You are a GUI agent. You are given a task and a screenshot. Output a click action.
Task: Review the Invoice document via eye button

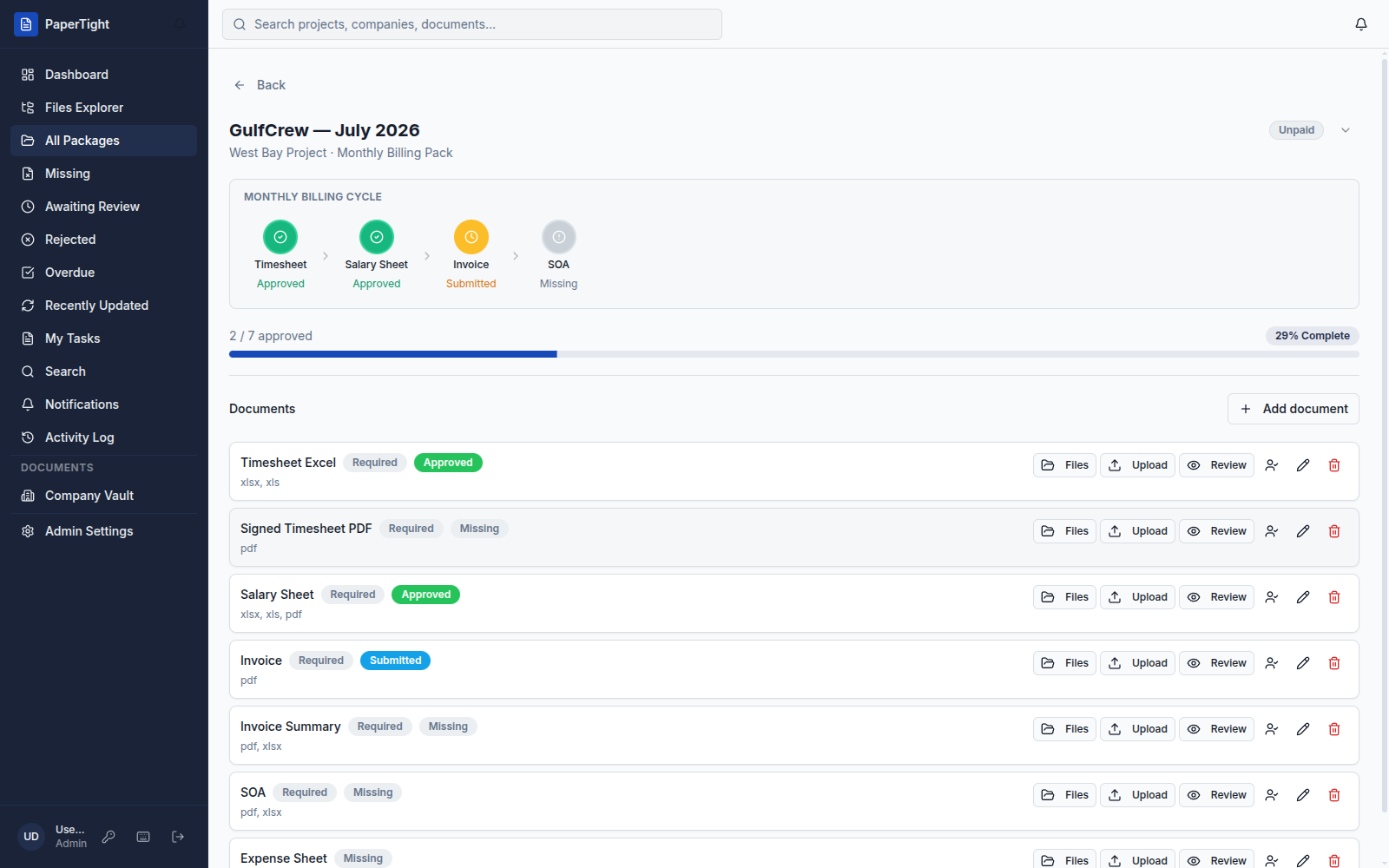(1216, 663)
